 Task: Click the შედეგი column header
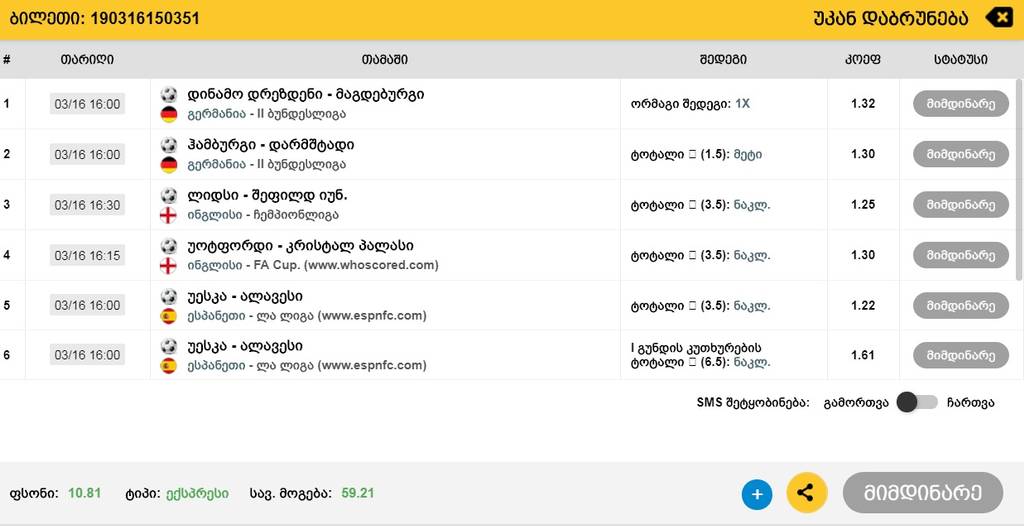[x=723, y=59]
